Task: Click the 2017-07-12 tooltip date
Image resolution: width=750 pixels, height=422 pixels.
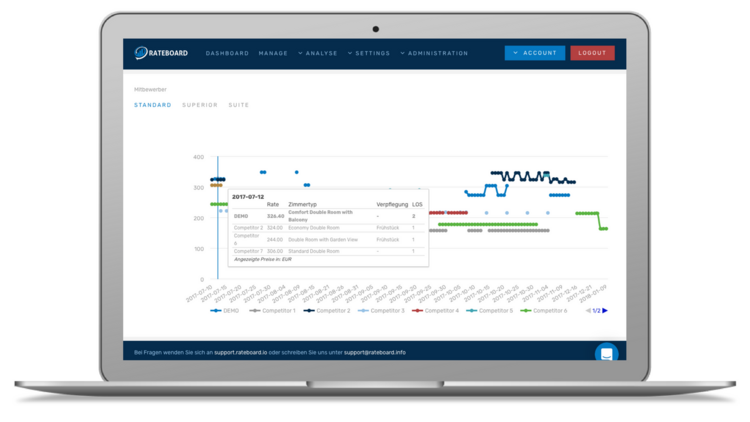Action: pyautogui.click(x=248, y=197)
